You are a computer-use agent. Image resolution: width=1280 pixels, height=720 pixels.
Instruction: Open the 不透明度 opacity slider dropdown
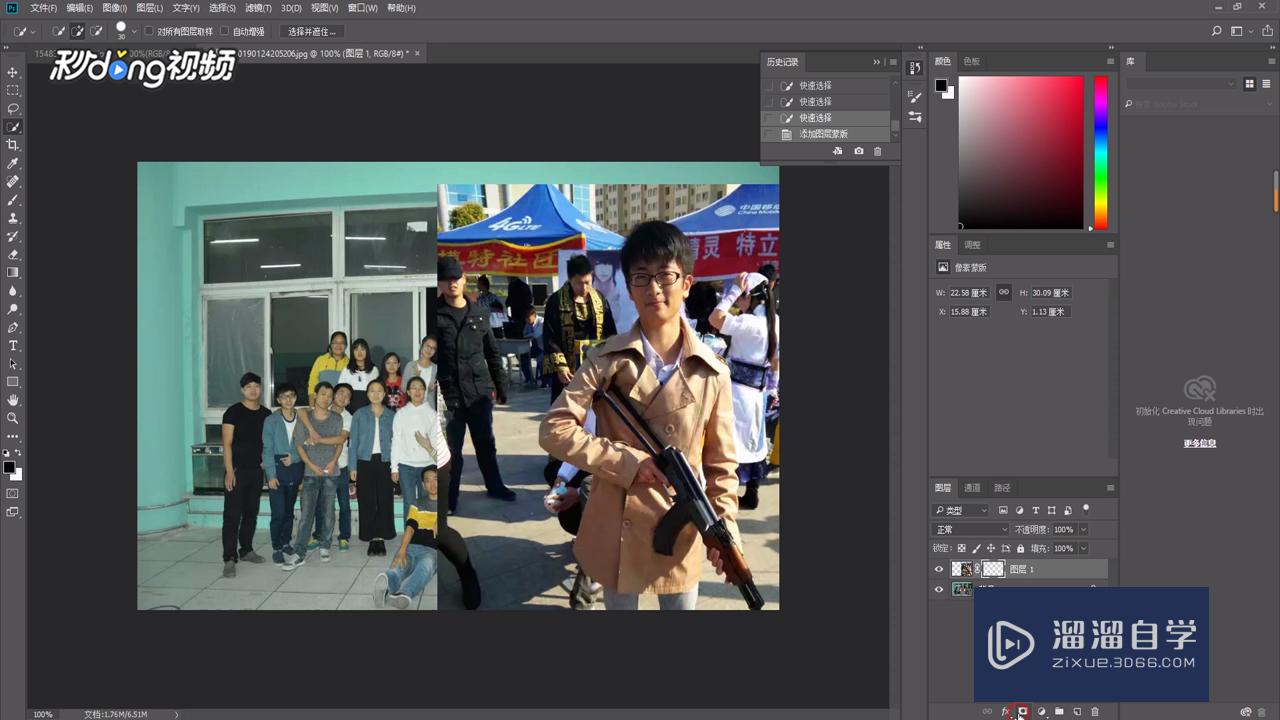coord(1083,529)
